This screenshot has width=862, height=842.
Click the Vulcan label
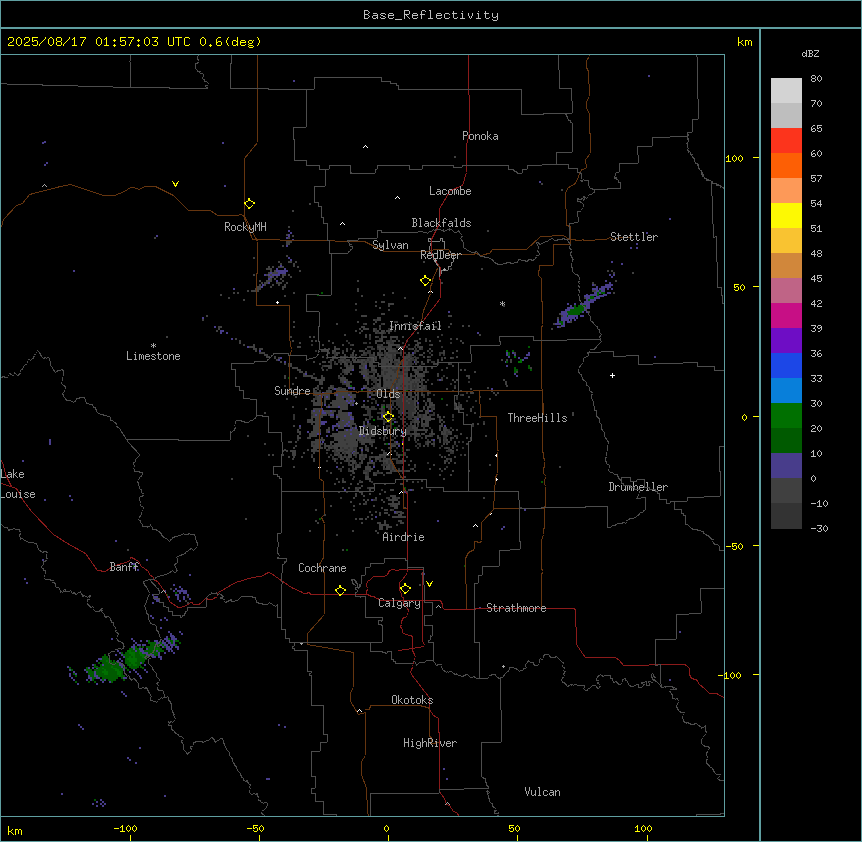click(x=543, y=792)
